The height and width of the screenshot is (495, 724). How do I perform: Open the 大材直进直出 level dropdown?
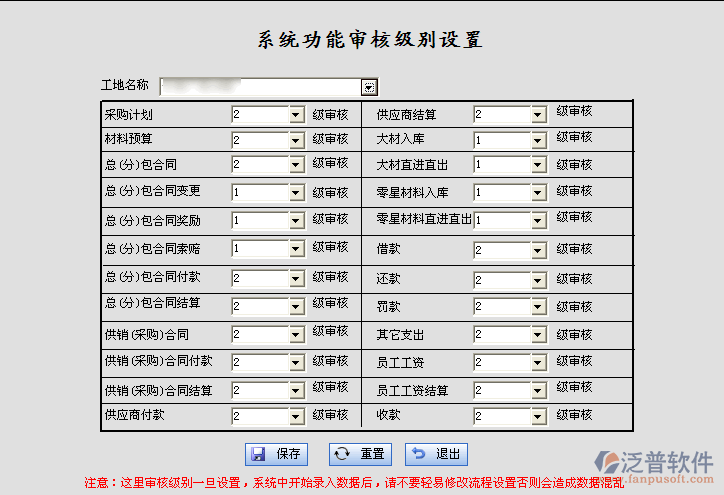(538, 165)
